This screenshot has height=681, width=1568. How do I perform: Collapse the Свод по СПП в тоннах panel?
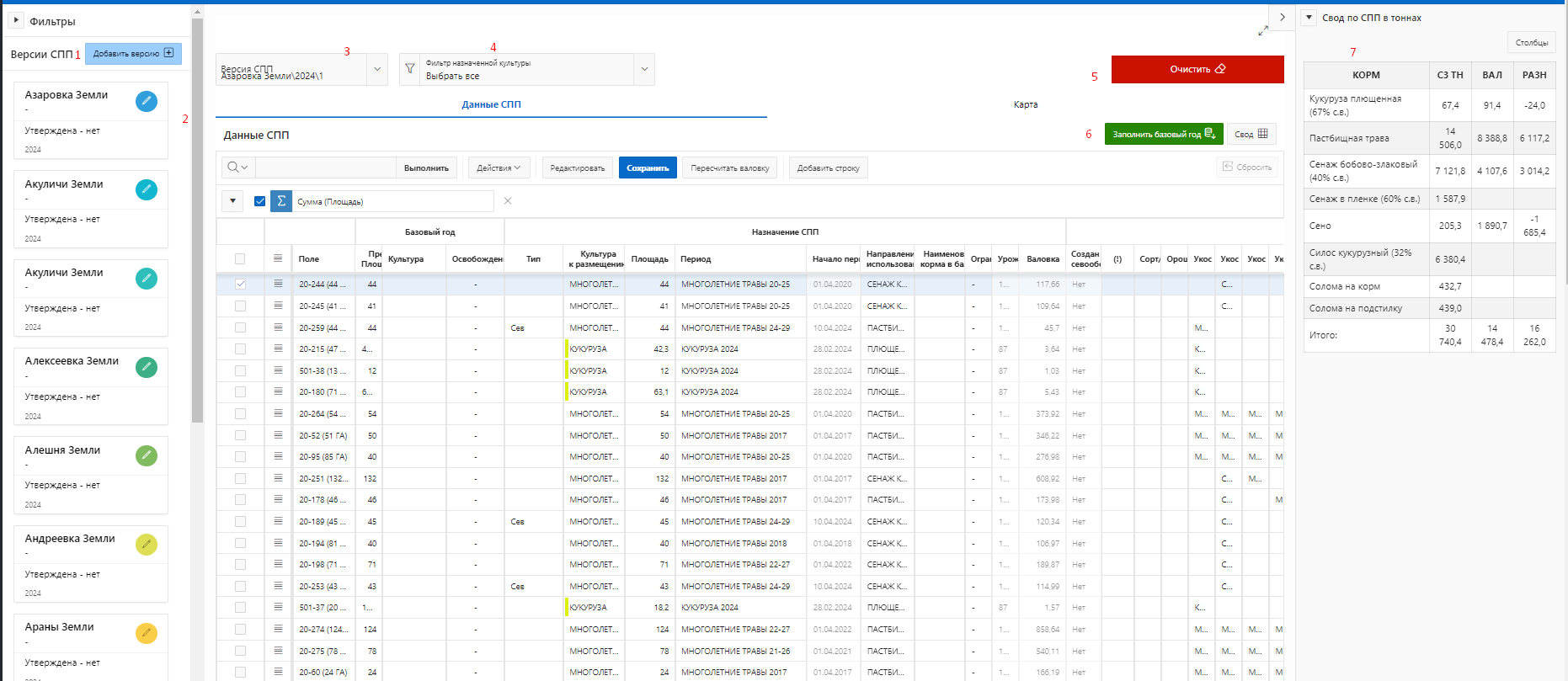pyautogui.click(x=1309, y=18)
